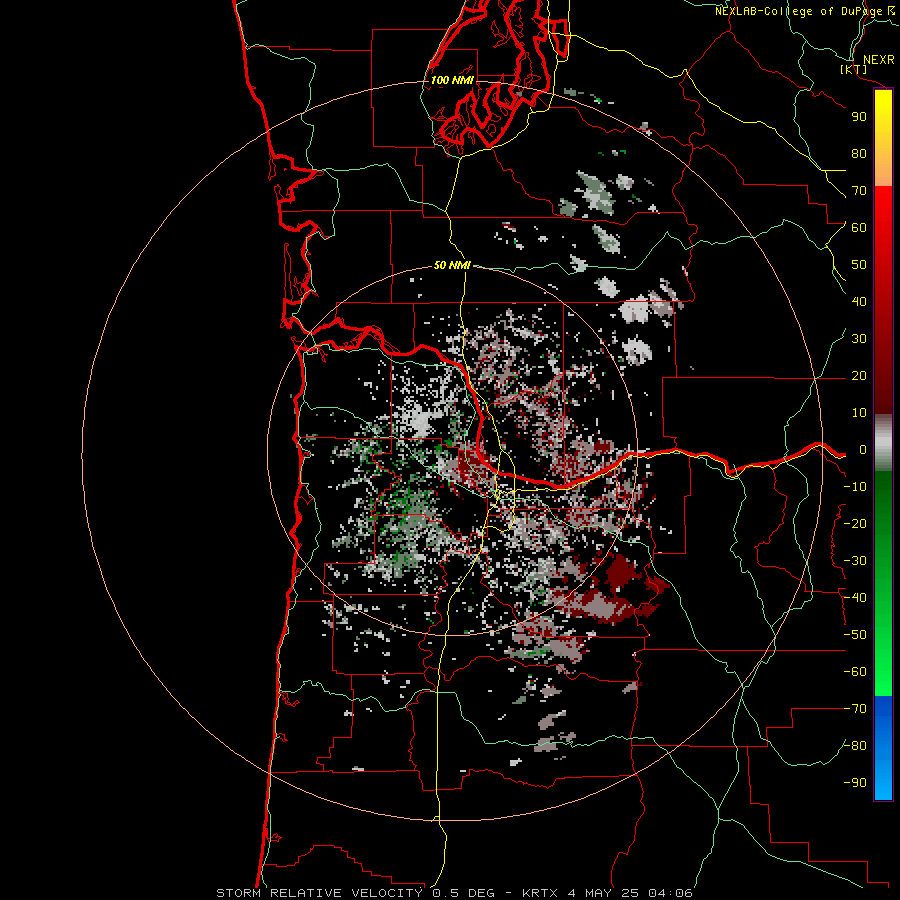Select the orange segment near 70 on scale
Screen dimensions: 900x900
[883, 171]
